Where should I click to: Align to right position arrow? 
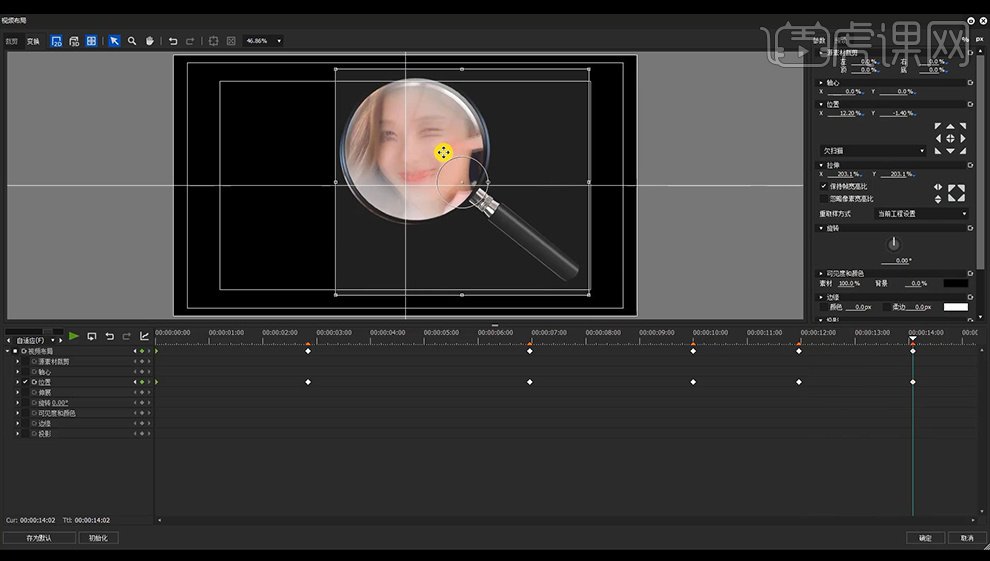(x=963, y=138)
